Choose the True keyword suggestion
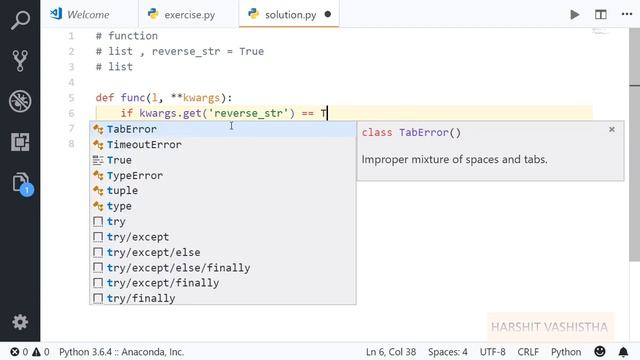Image resolution: width=640 pixels, height=360 pixels. (223, 160)
